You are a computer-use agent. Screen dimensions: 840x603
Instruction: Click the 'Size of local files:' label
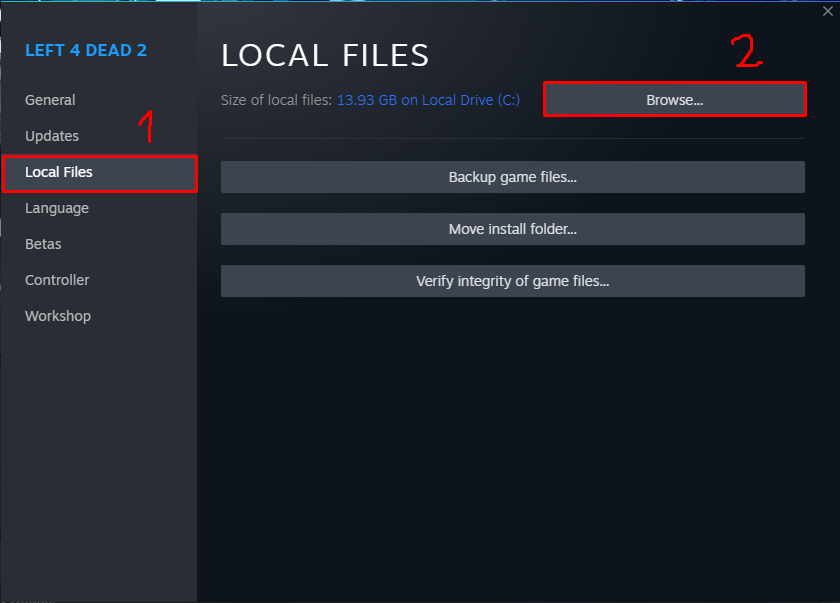click(x=276, y=100)
